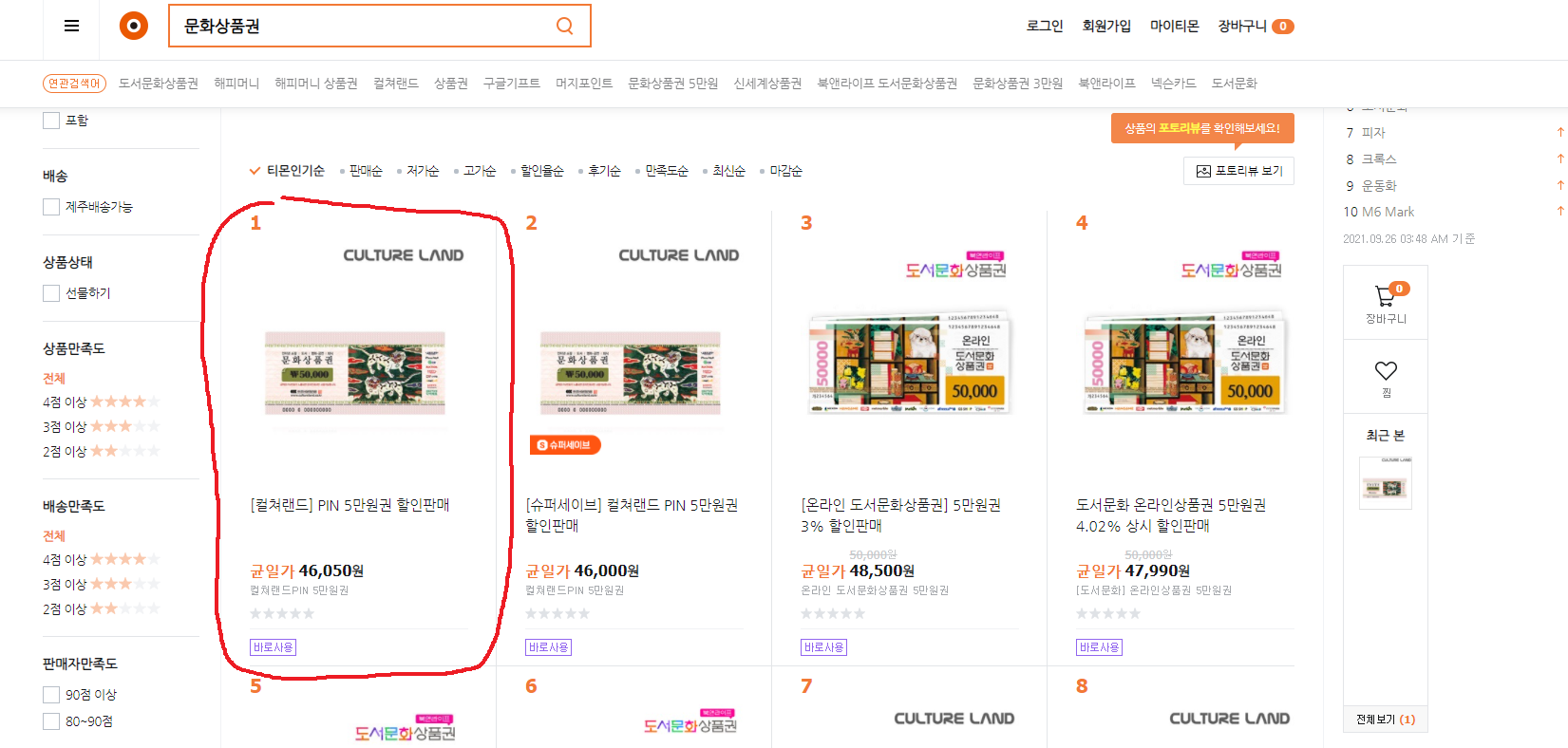The width and height of the screenshot is (1568, 748).
Task: Sort by 판매순
Action: [366, 171]
